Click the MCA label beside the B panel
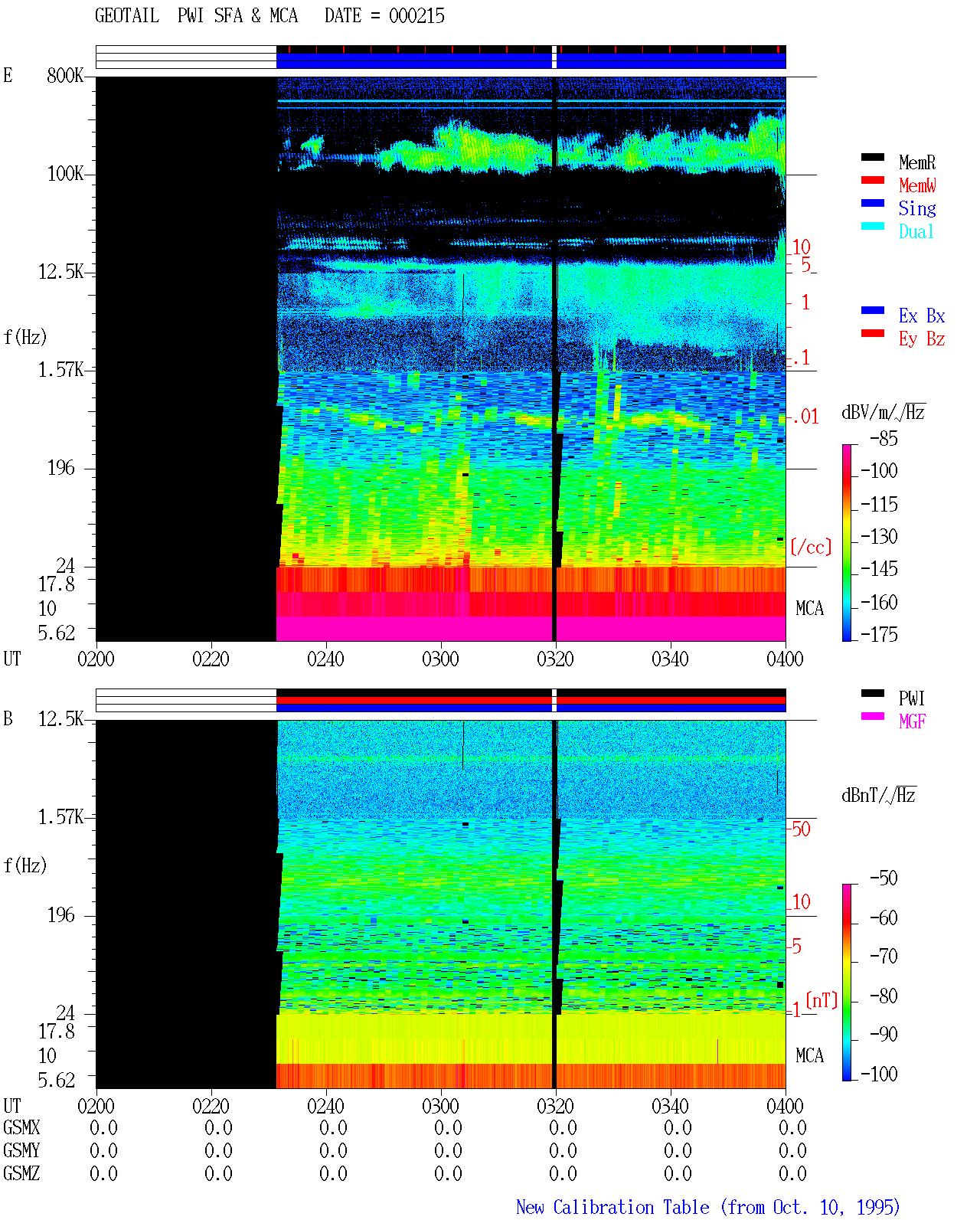Image resolution: width=980 pixels, height=1220 pixels. click(809, 1056)
